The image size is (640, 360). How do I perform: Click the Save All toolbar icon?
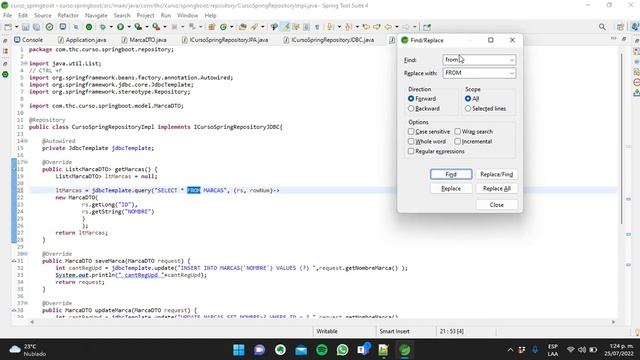click(x=36, y=27)
